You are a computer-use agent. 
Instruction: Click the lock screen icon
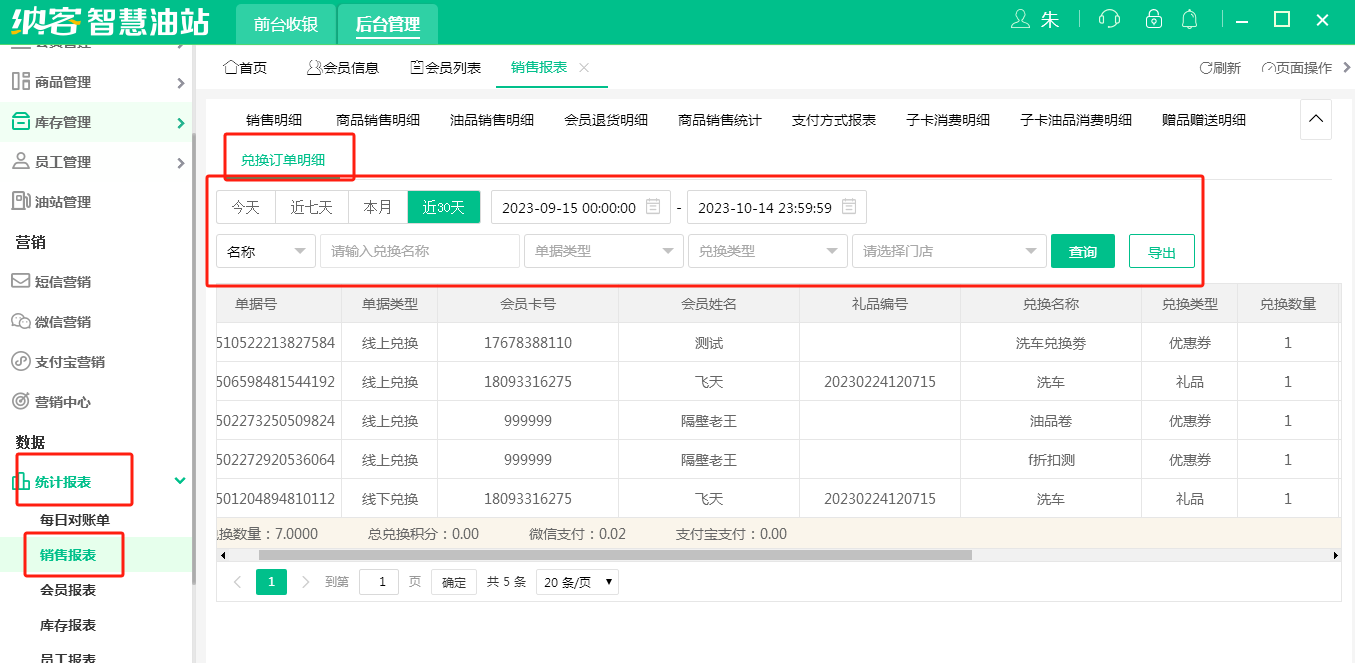click(1154, 20)
